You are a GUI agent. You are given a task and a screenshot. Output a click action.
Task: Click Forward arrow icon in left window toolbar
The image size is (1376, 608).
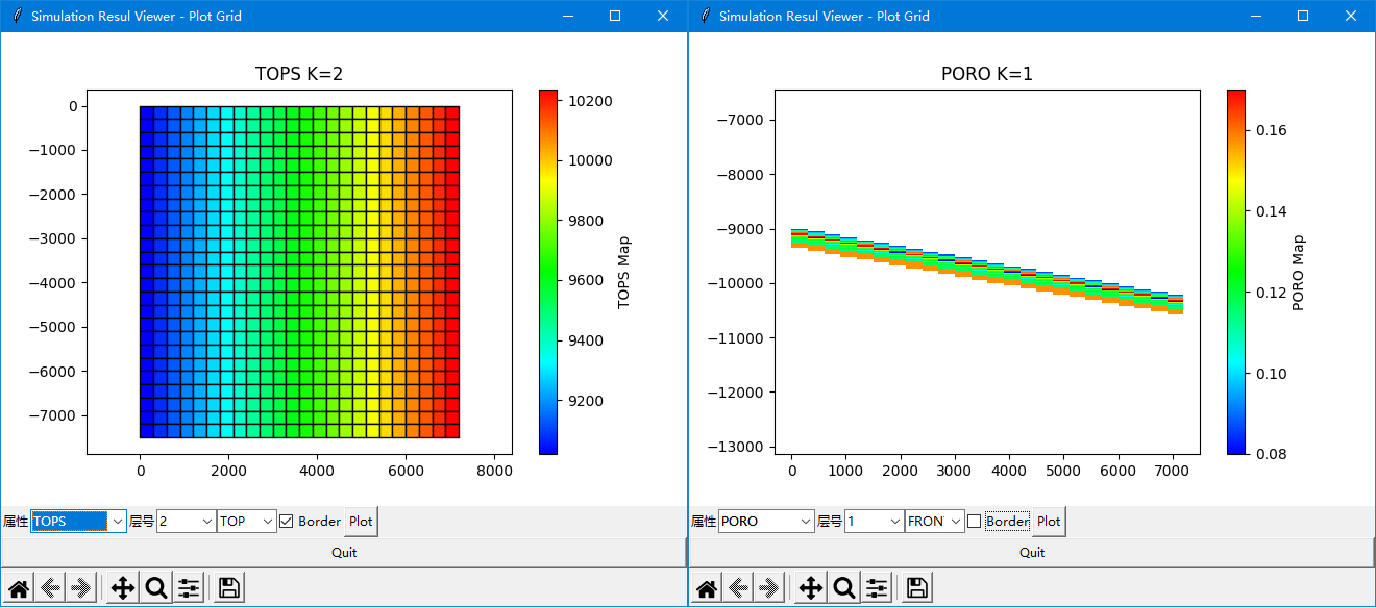click(x=81, y=589)
